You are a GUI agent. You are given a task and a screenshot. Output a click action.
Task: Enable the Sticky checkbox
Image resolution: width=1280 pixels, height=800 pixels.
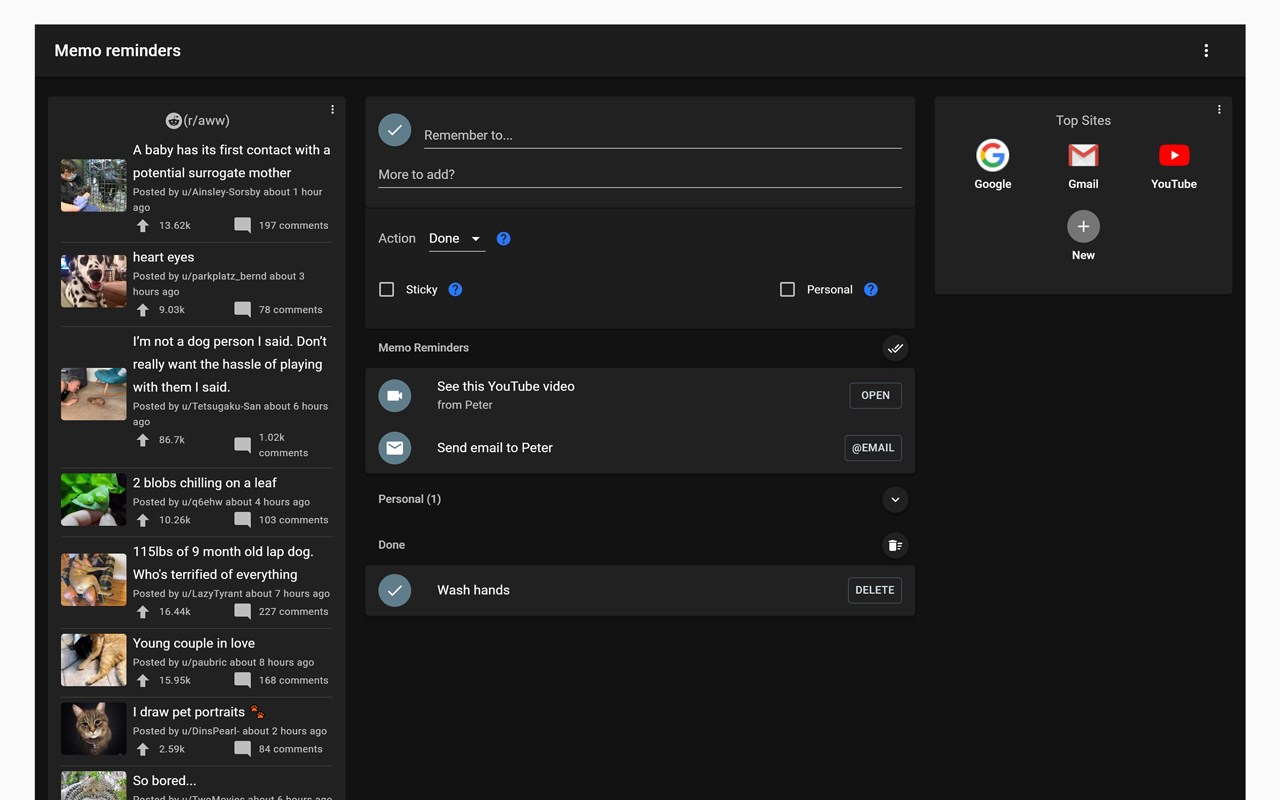coord(387,290)
